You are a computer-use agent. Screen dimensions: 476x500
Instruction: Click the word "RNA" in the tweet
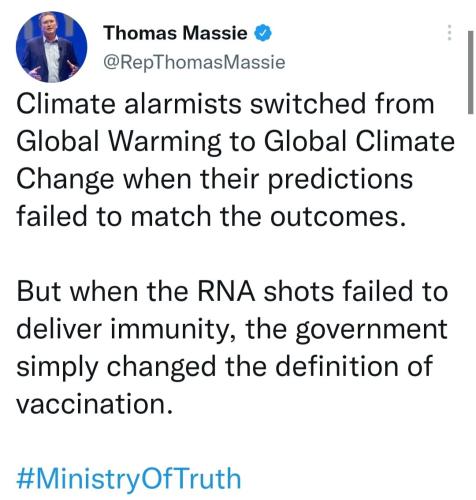226,291
